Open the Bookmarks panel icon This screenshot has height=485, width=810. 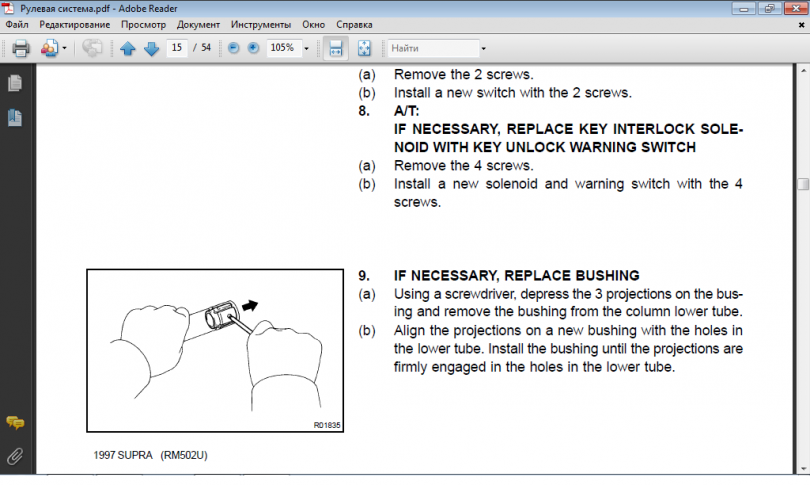(15, 118)
